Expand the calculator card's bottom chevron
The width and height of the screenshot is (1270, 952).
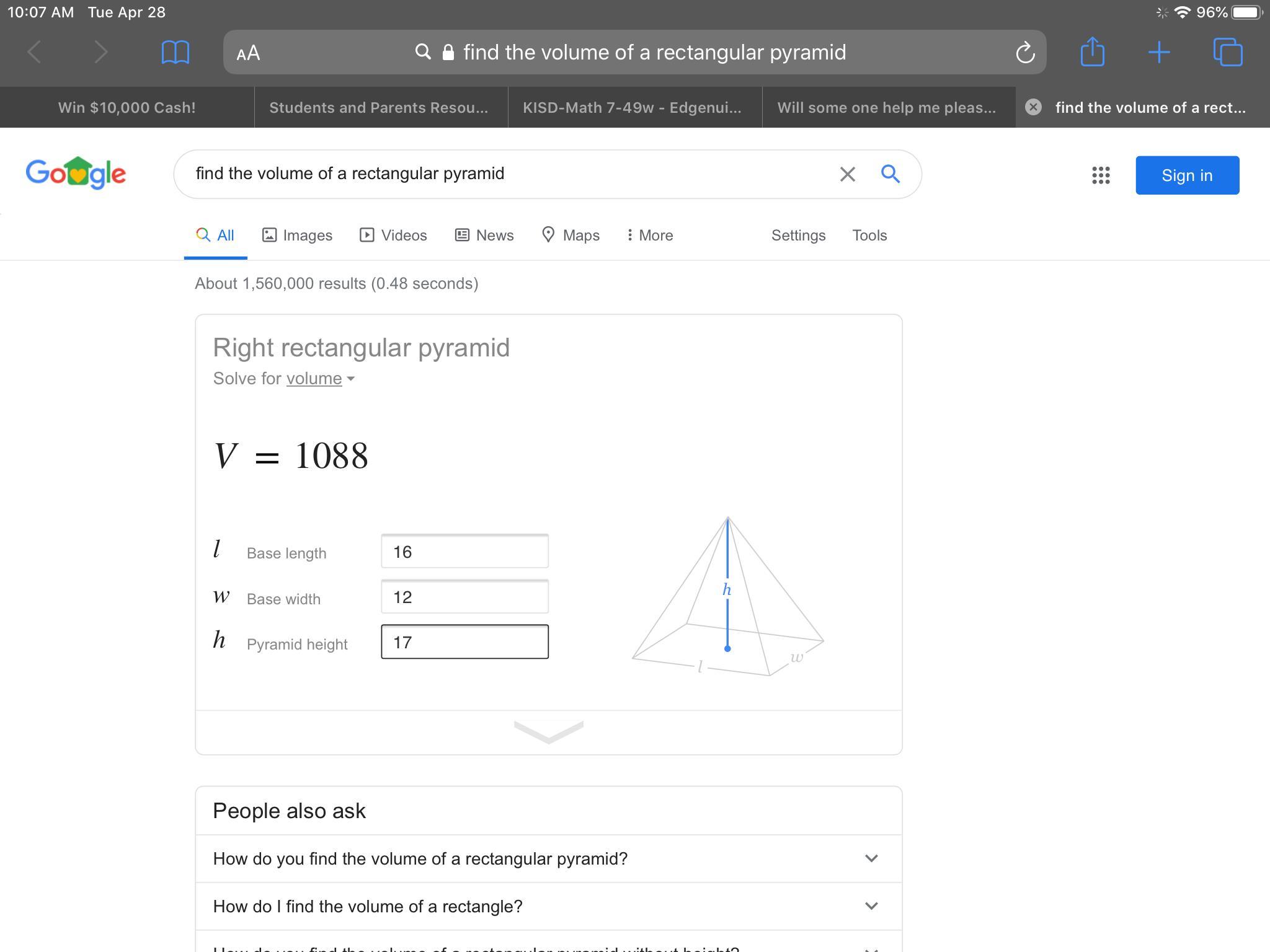pyautogui.click(x=548, y=732)
